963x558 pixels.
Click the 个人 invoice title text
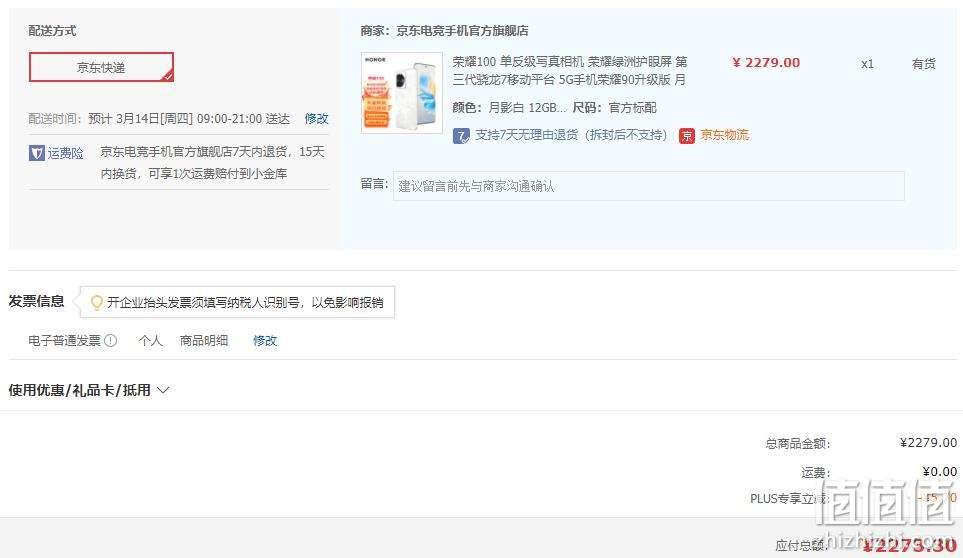pyautogui.click(x=150, y=340)
